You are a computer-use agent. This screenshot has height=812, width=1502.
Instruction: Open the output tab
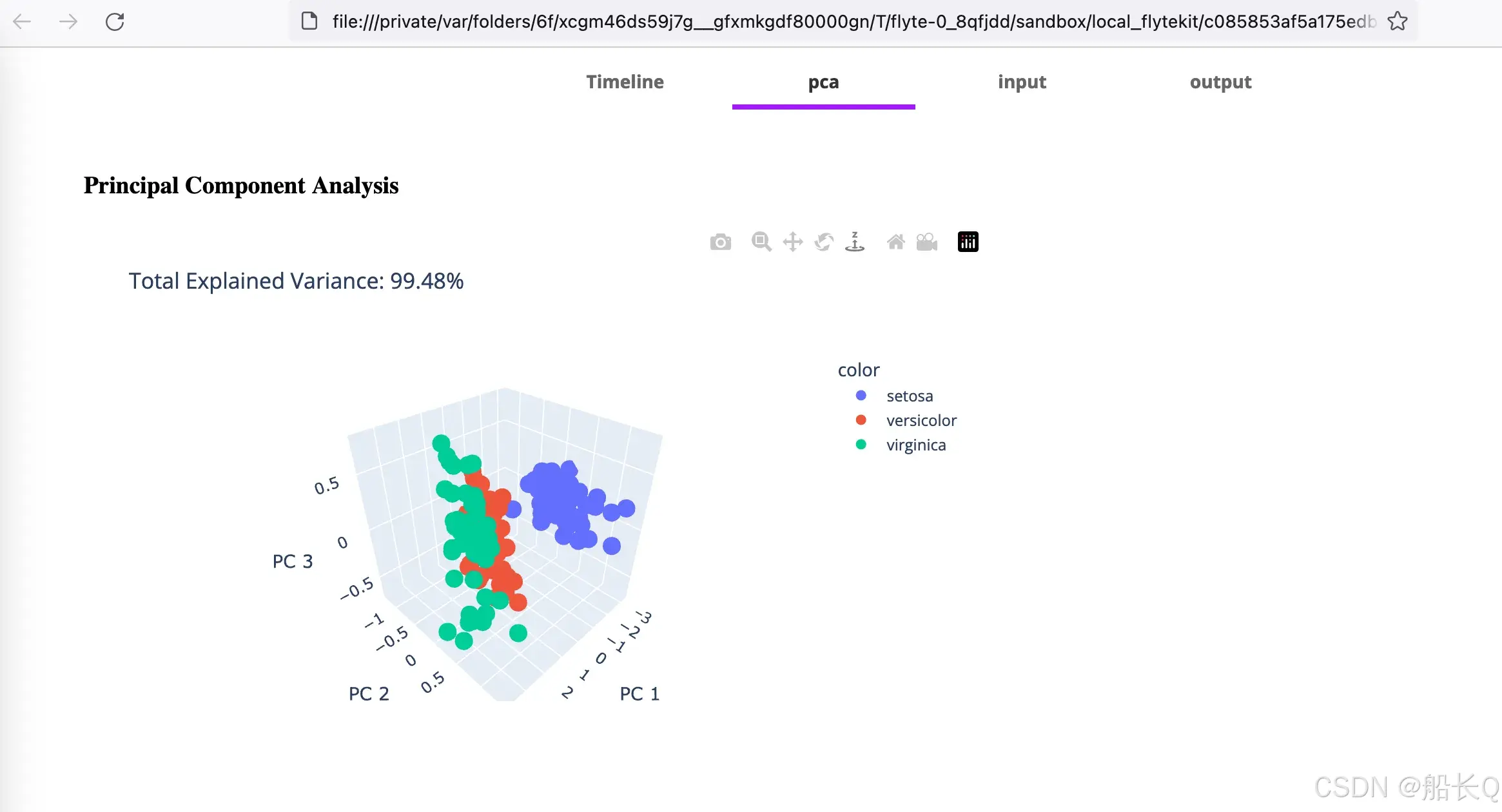pyautogui.click(x=1220, y=82)
